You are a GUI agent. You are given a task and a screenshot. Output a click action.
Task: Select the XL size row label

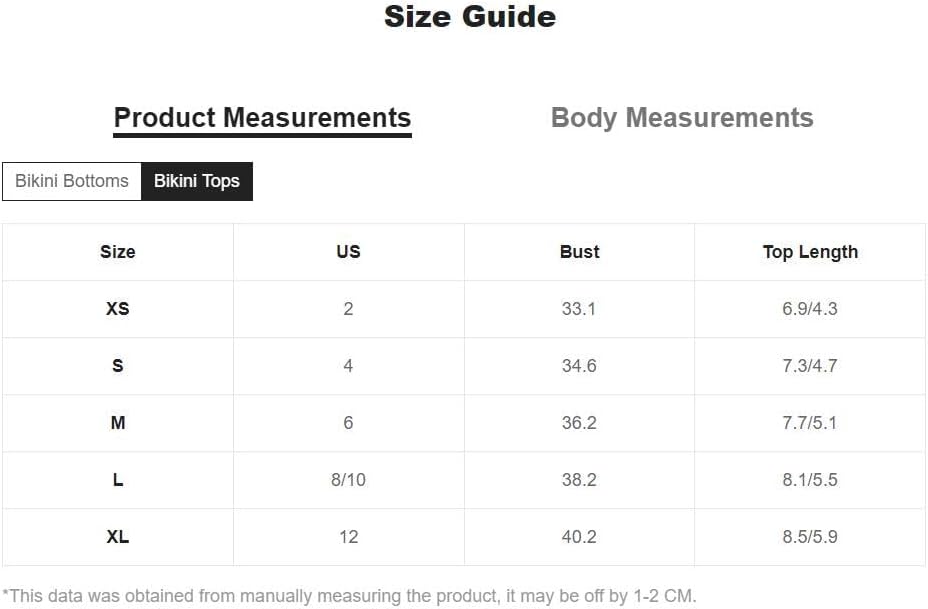point(118,537)
